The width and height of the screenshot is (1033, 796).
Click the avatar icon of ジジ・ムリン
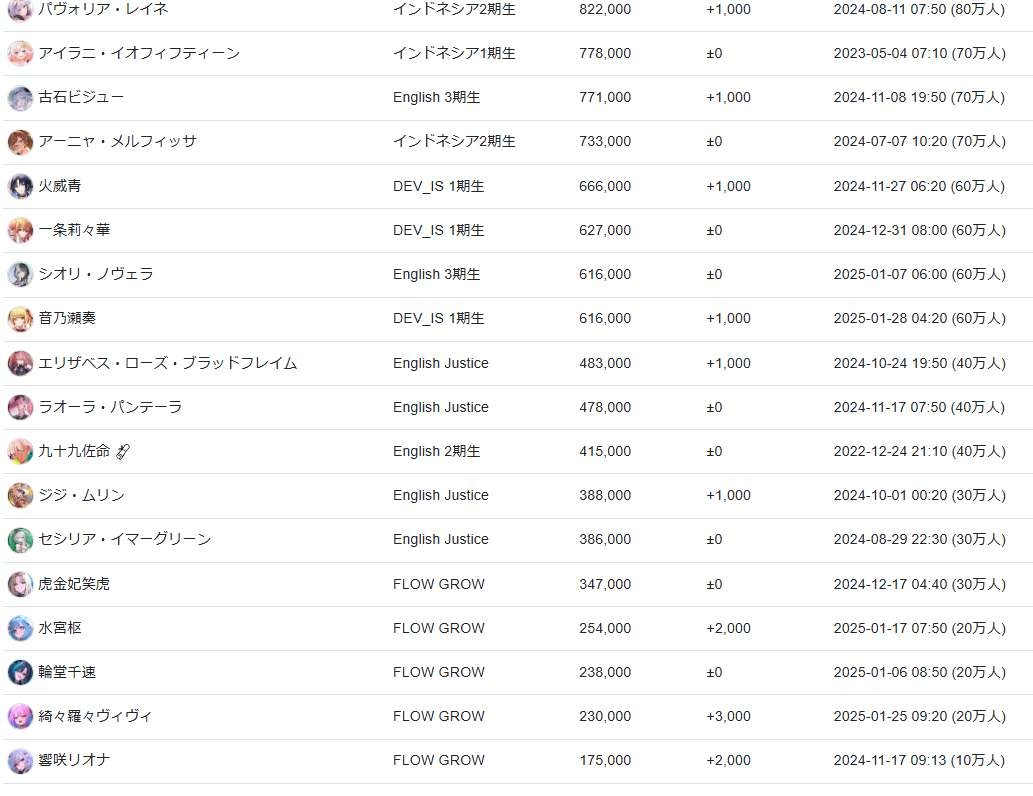pos(20,496)
